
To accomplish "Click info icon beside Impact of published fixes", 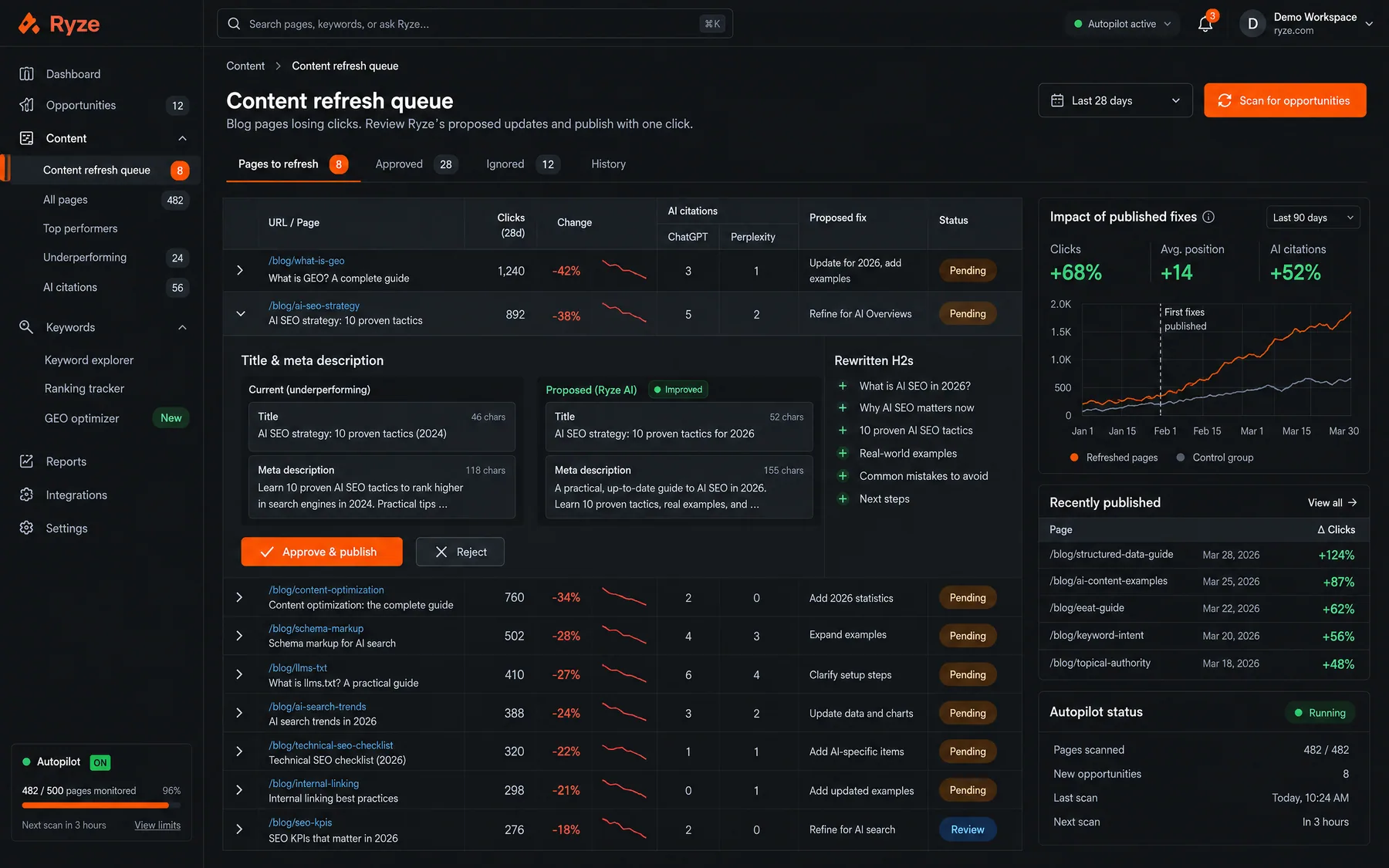I will (1208, 217).
